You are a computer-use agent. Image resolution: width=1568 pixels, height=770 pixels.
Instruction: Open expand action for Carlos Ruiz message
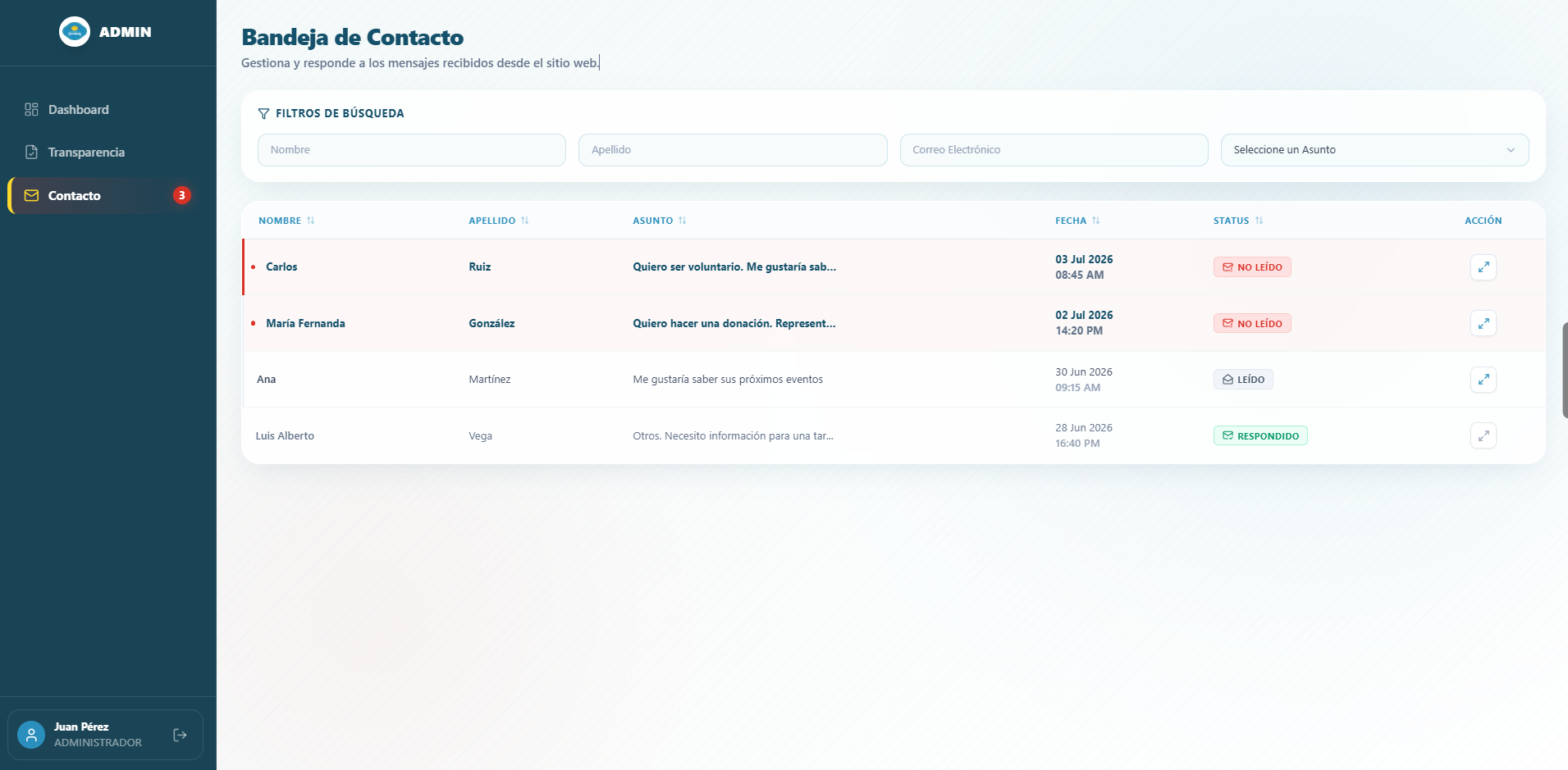(x=1483, y=267)
